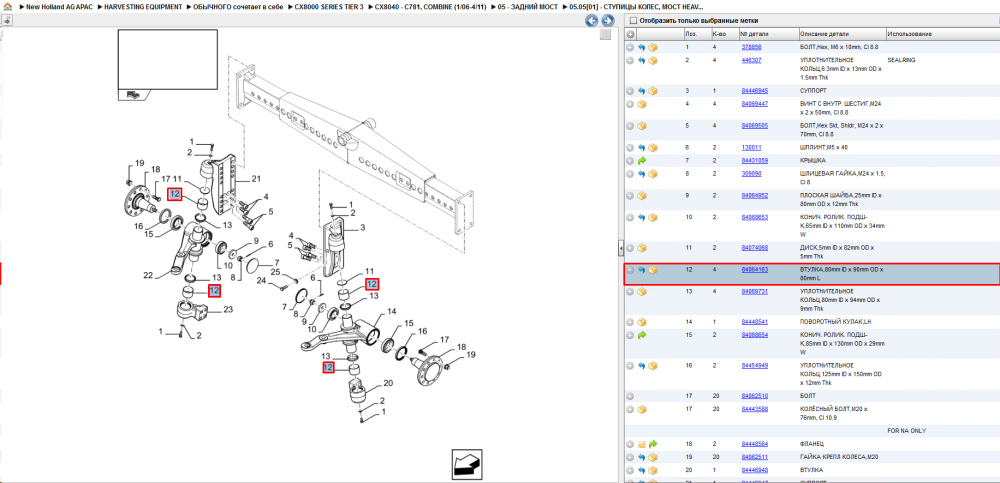Click the blue arrow for SEALRING row

[x=642, y=60]
